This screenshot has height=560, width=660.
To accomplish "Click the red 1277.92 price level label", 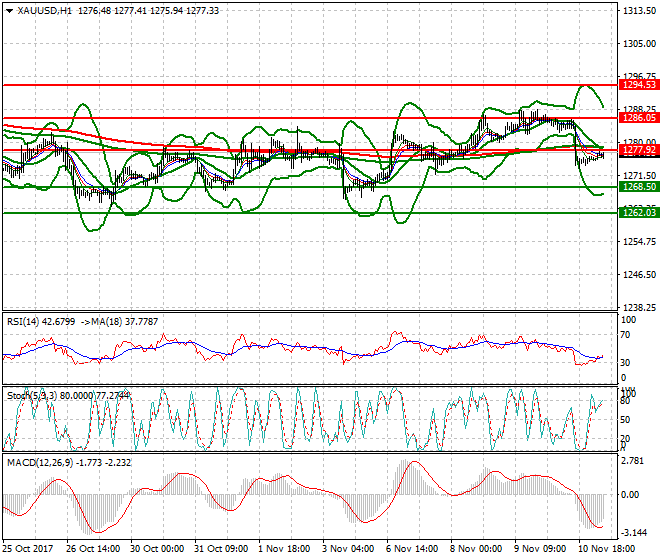I will coord(639,150).
